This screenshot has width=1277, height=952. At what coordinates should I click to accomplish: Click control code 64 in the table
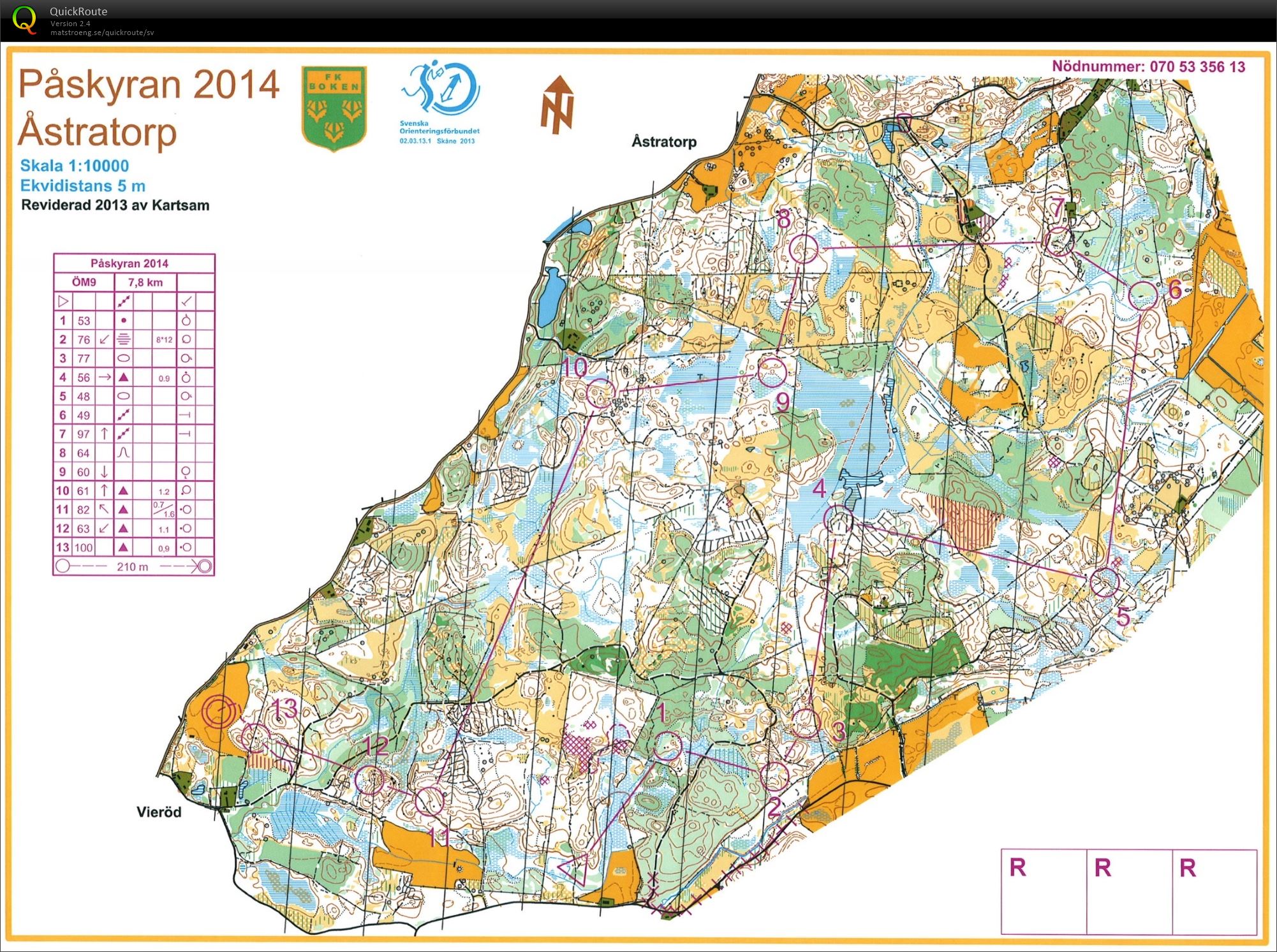point(84,453)
